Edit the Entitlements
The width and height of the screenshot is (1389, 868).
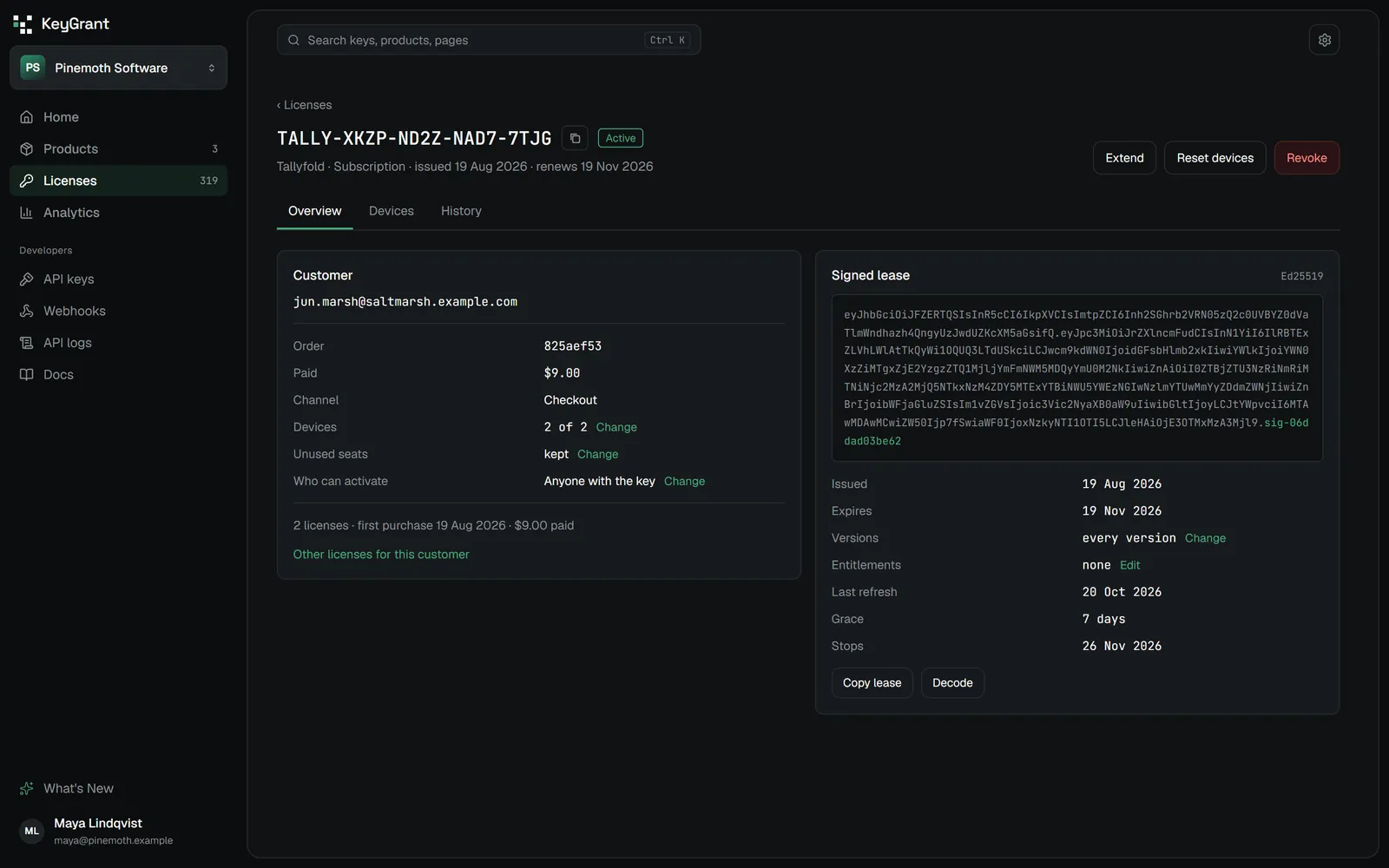[1130, 565]
